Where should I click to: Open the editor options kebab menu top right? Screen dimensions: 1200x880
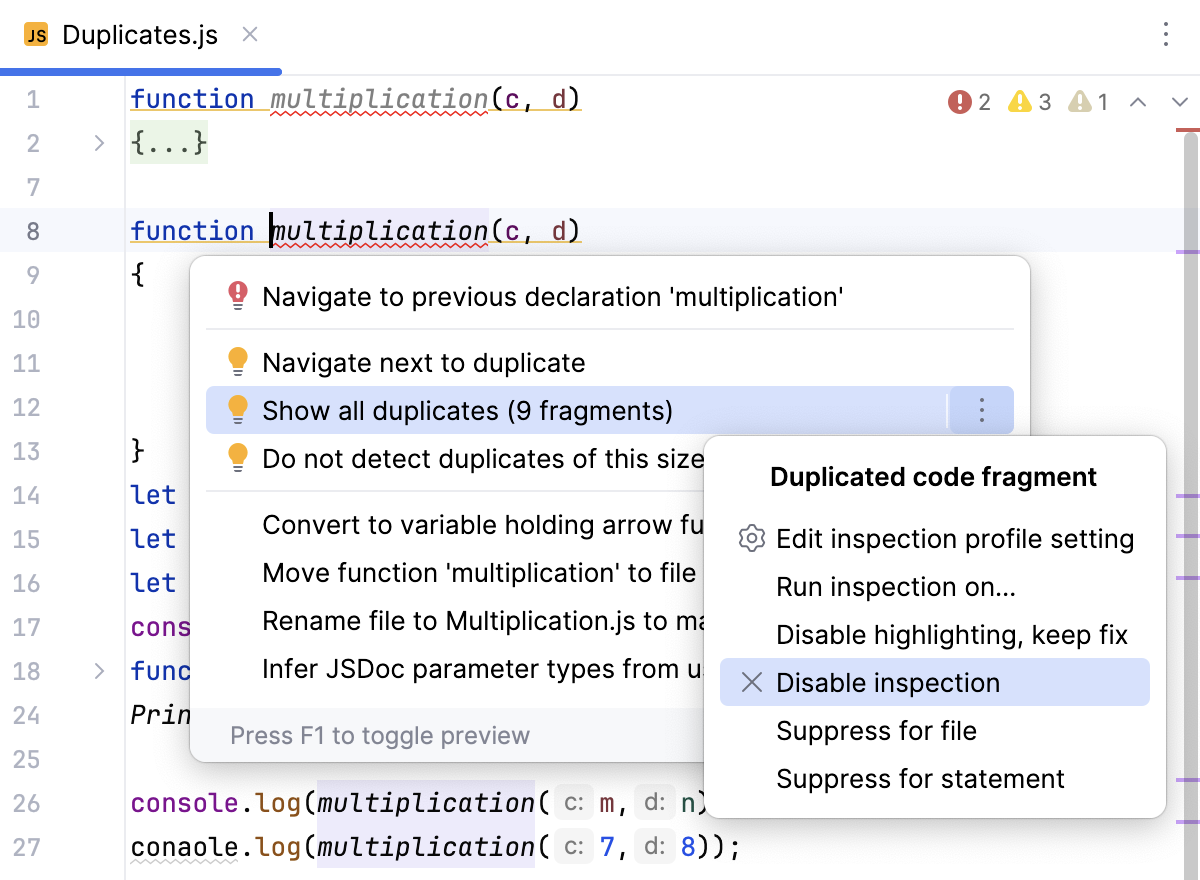[x=1166, y=34]
